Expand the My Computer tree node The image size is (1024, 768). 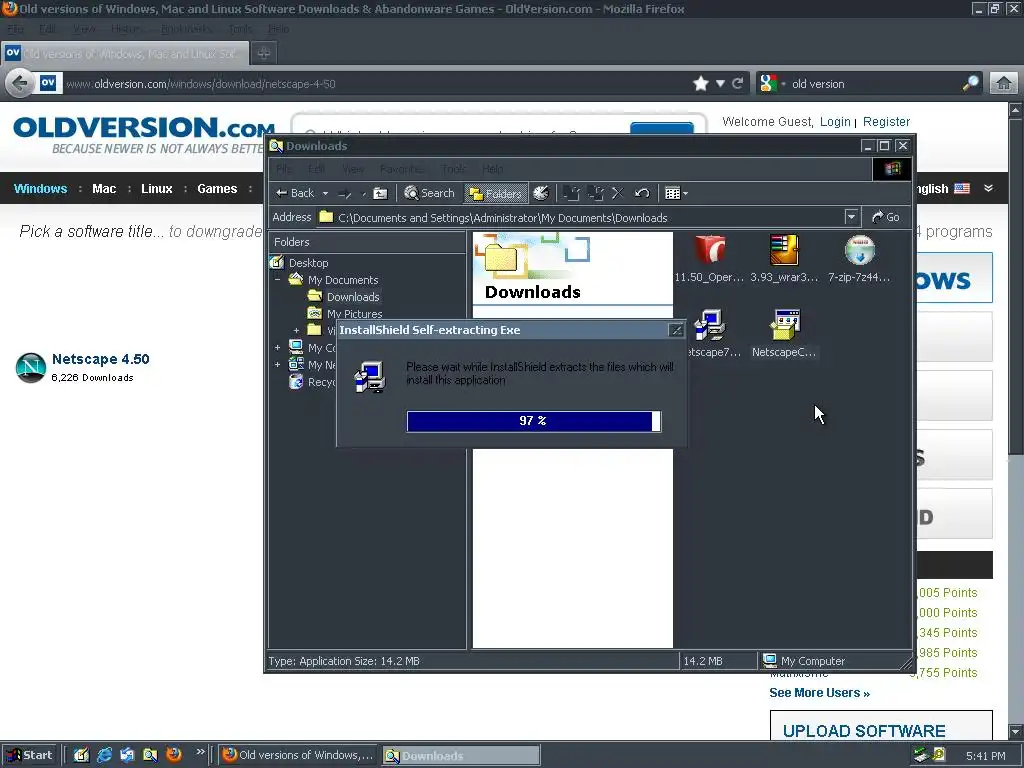(x=278, y=347)
